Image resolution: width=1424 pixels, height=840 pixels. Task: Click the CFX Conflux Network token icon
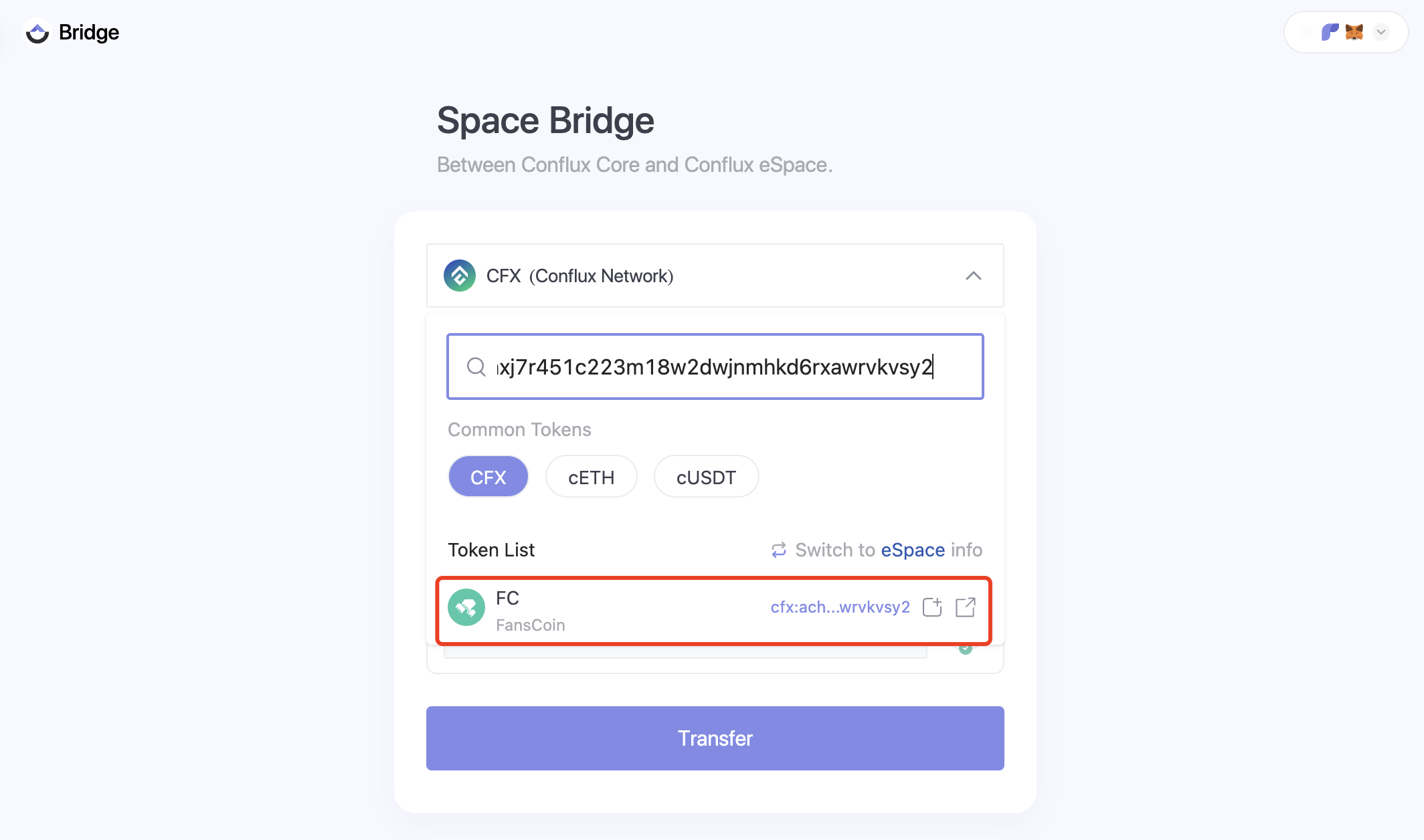coord(460,276)
